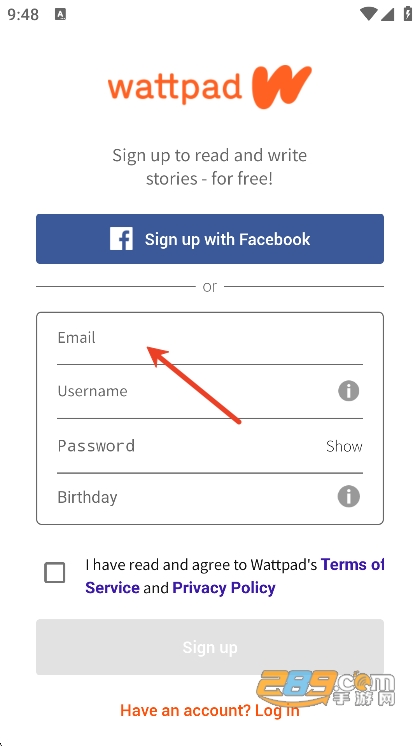Tap the cellular signal icon
Screen dimensions: 420x746
pyautogui.click(x=387, y=14)
